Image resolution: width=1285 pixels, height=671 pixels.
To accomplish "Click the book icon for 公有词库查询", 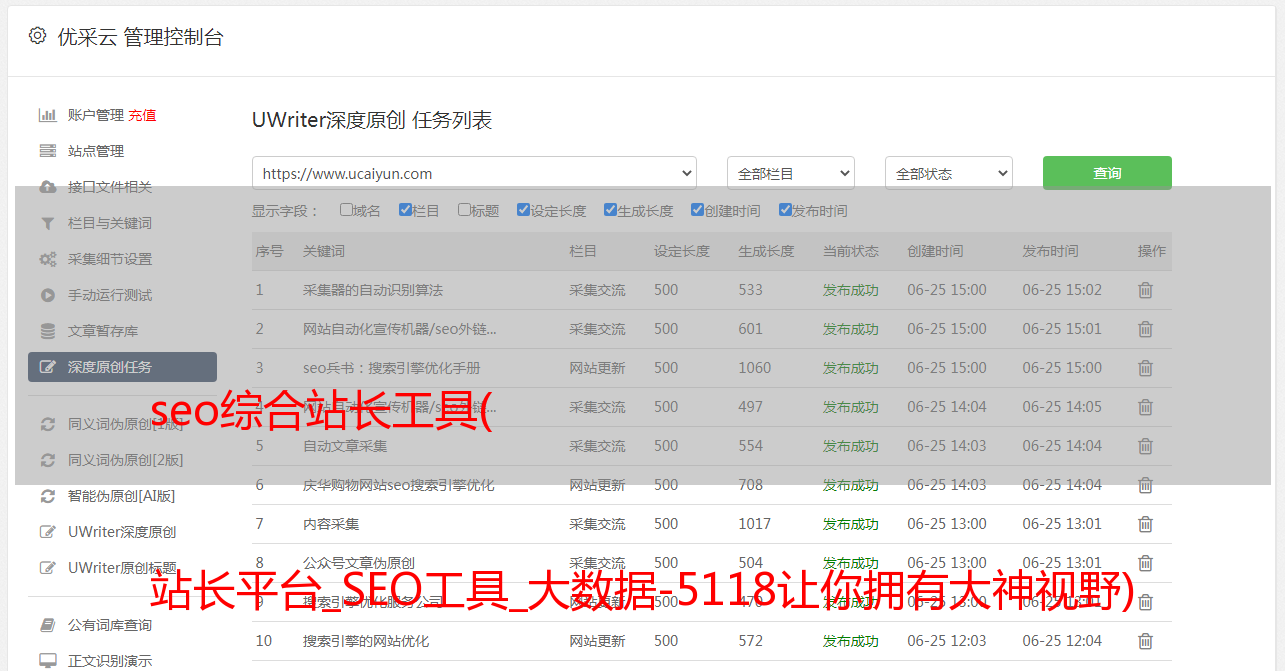I will click(x=47, y=625).
